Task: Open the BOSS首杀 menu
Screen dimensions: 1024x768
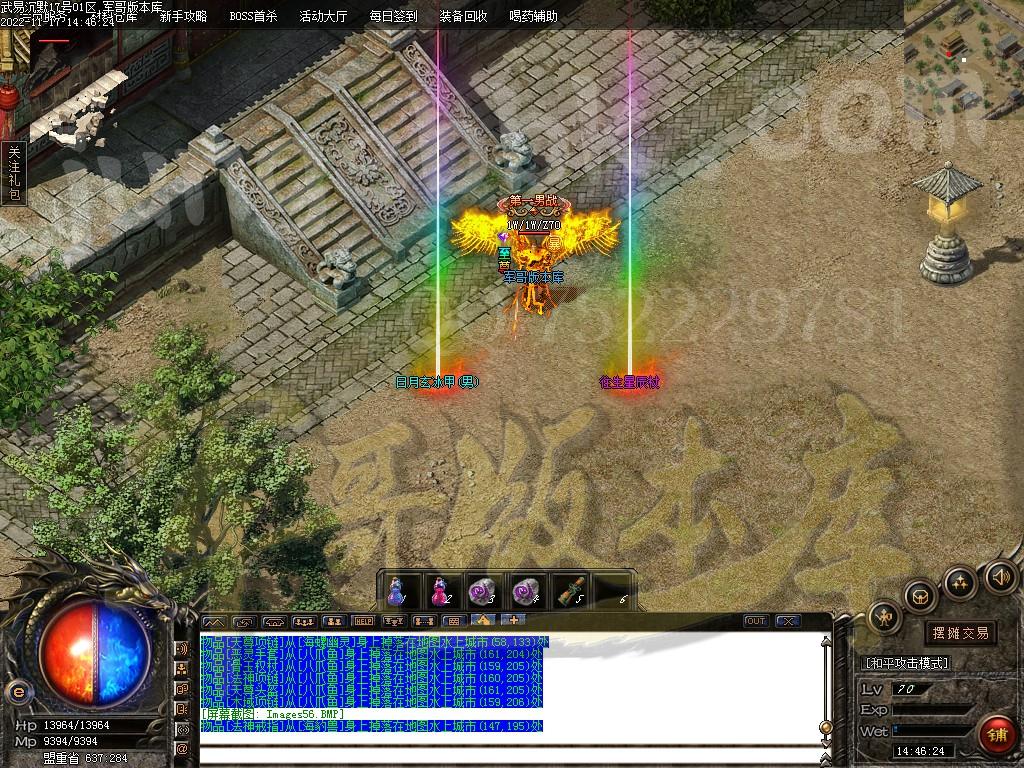Action: [253, 16]
